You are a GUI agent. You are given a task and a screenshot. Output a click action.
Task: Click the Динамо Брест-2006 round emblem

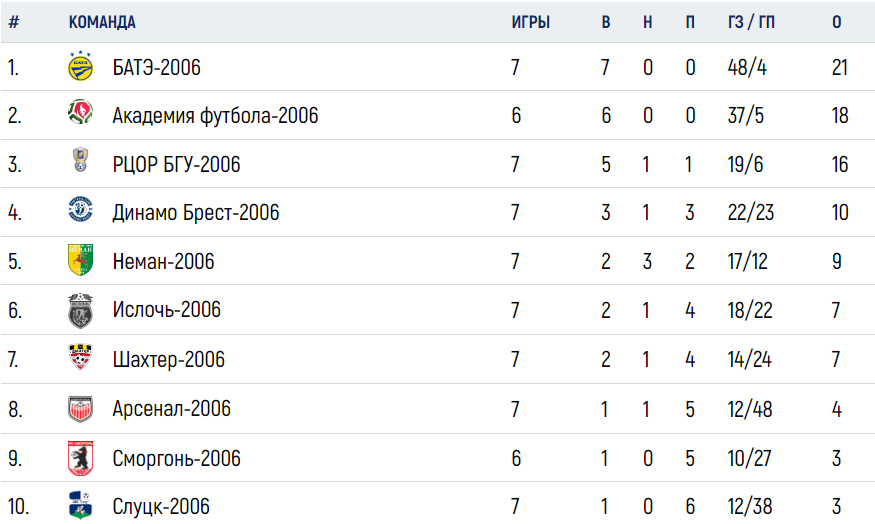[x=80, y=209]
